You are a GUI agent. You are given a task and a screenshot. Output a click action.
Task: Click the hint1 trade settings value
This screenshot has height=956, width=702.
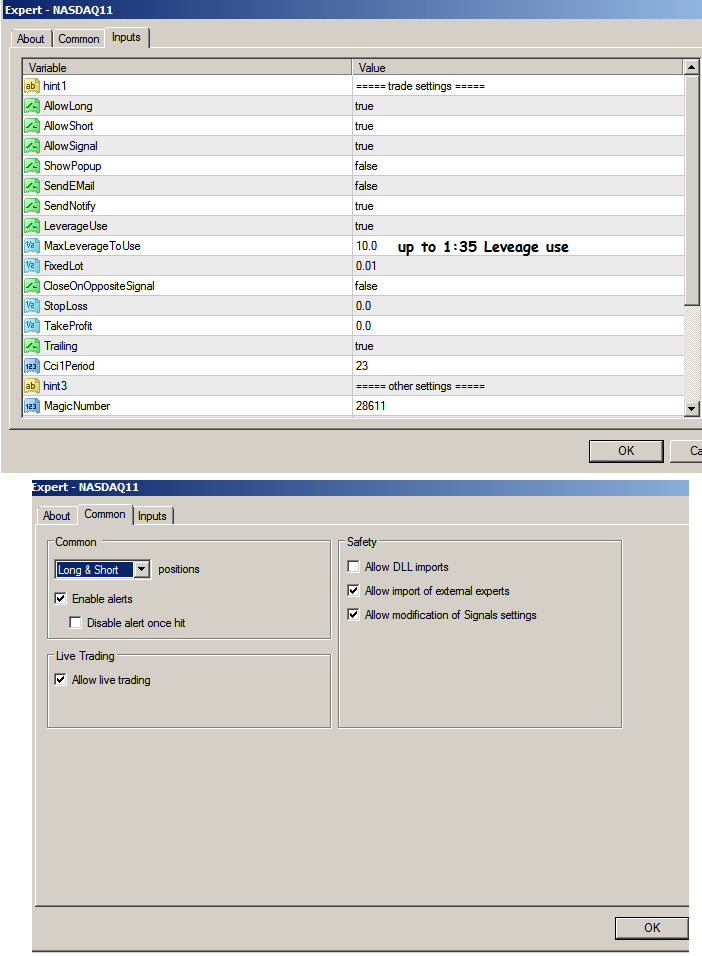click(x=420, y=86)
